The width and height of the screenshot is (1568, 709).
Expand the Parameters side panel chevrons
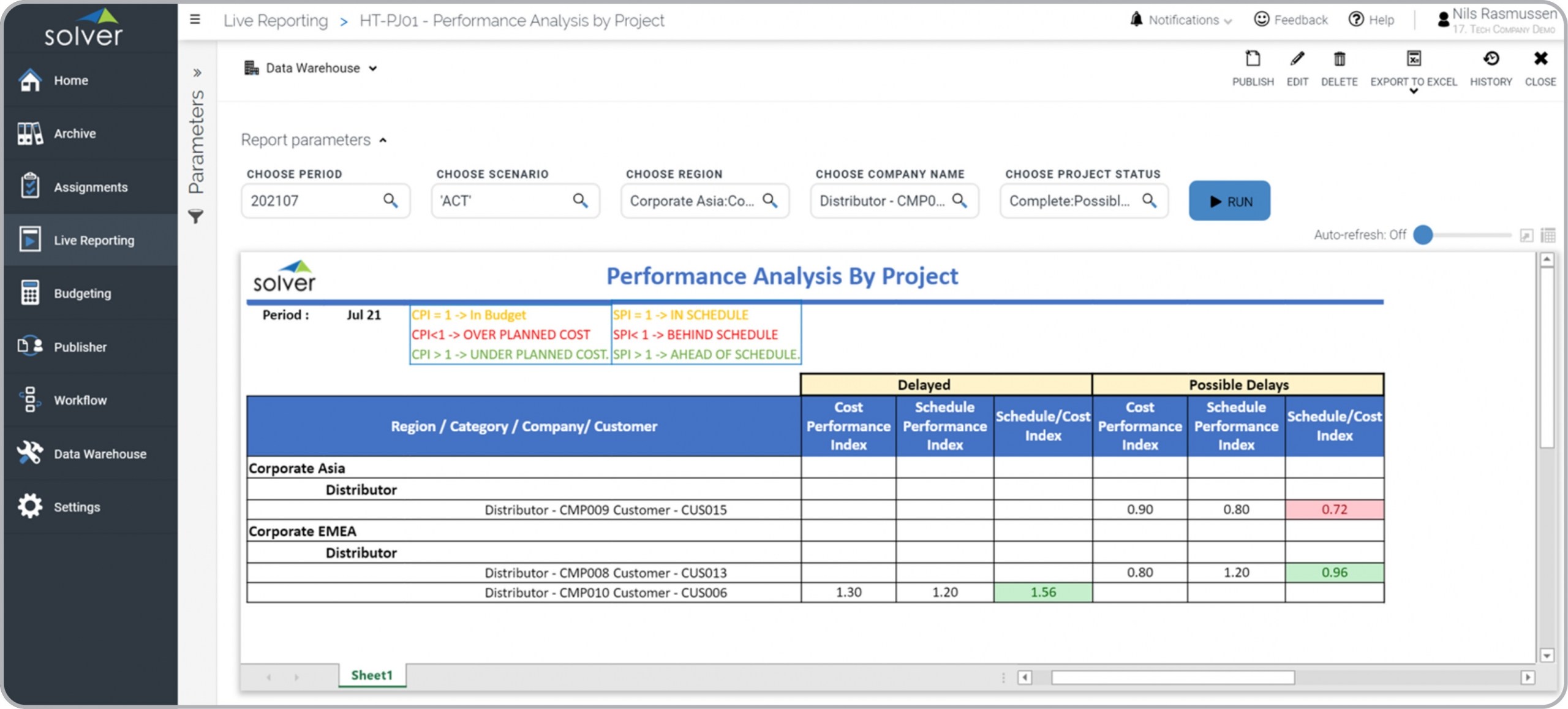click(x=197, y=73)
